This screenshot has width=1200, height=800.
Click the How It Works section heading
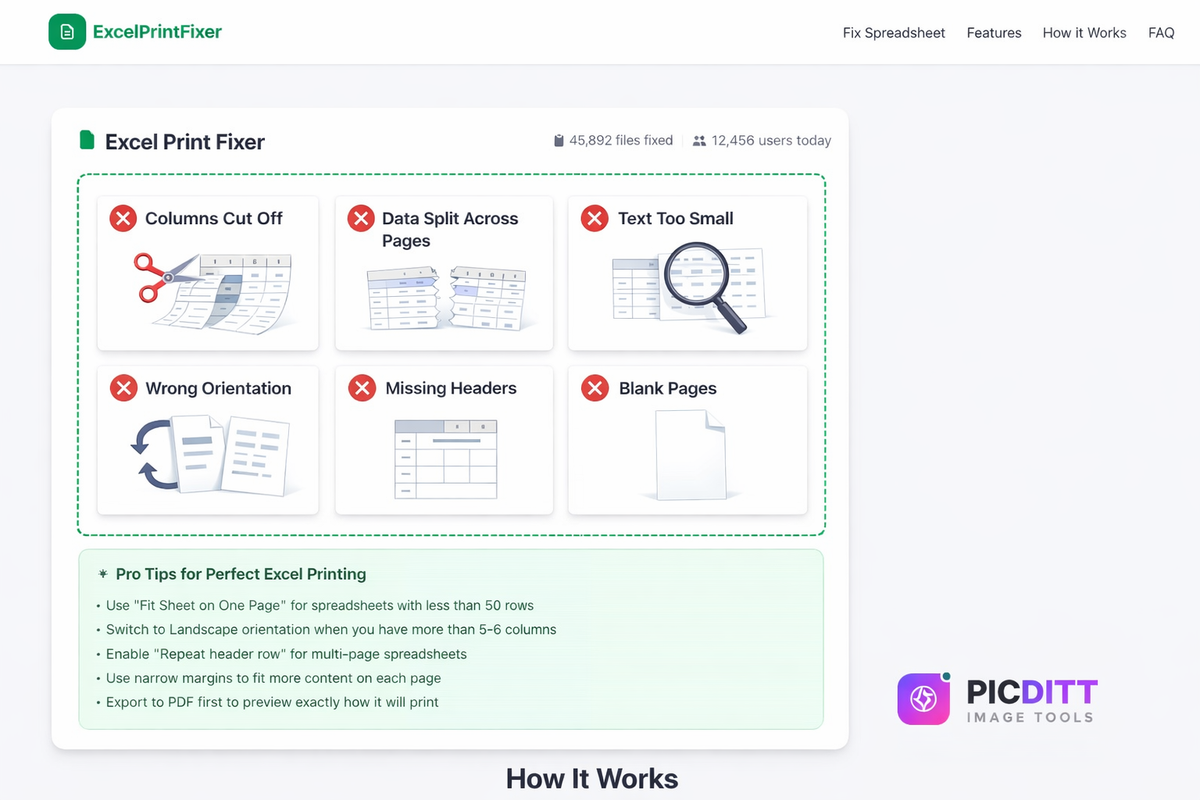592,779
